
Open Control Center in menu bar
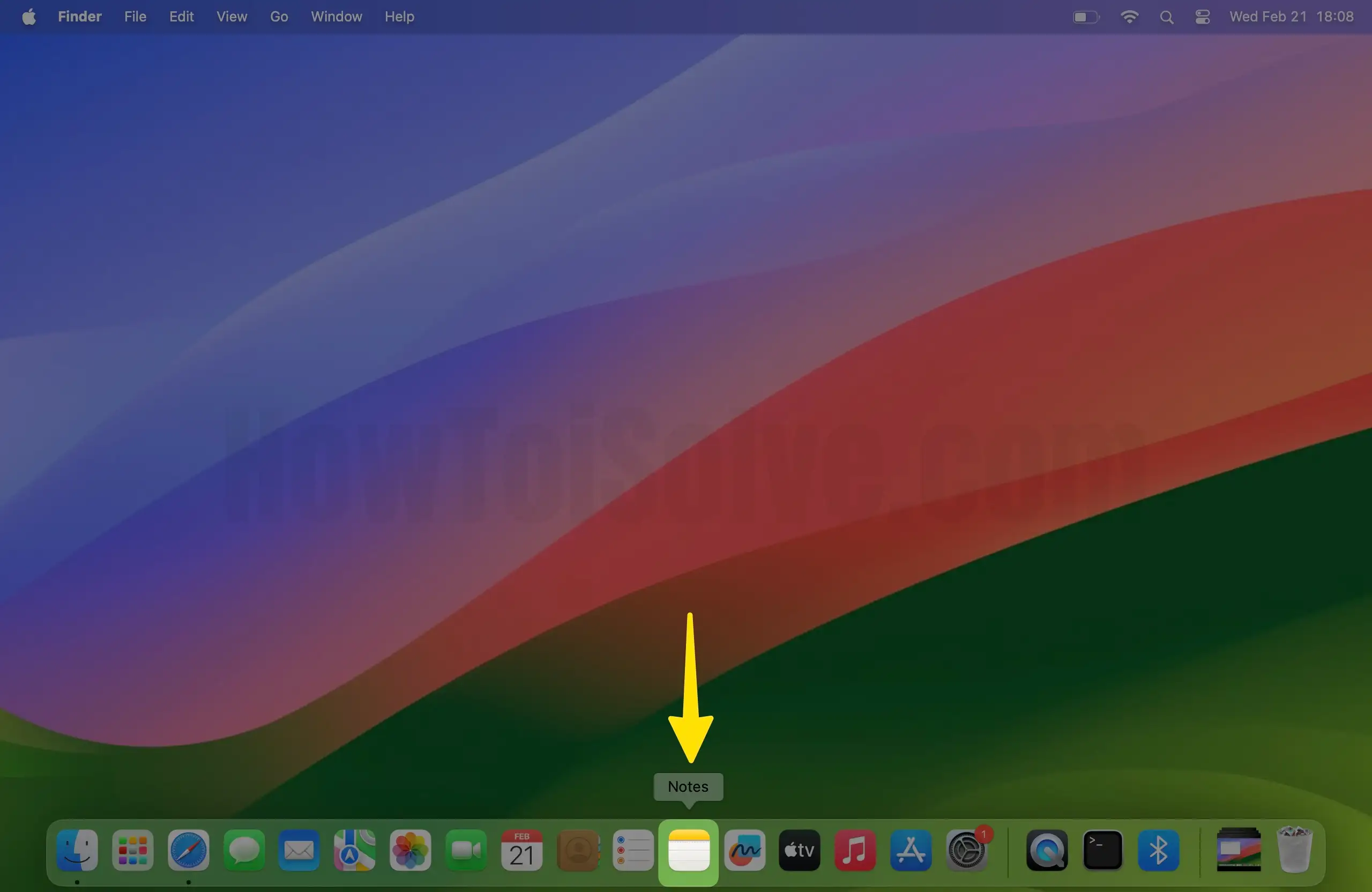(x=1202, y=17)
